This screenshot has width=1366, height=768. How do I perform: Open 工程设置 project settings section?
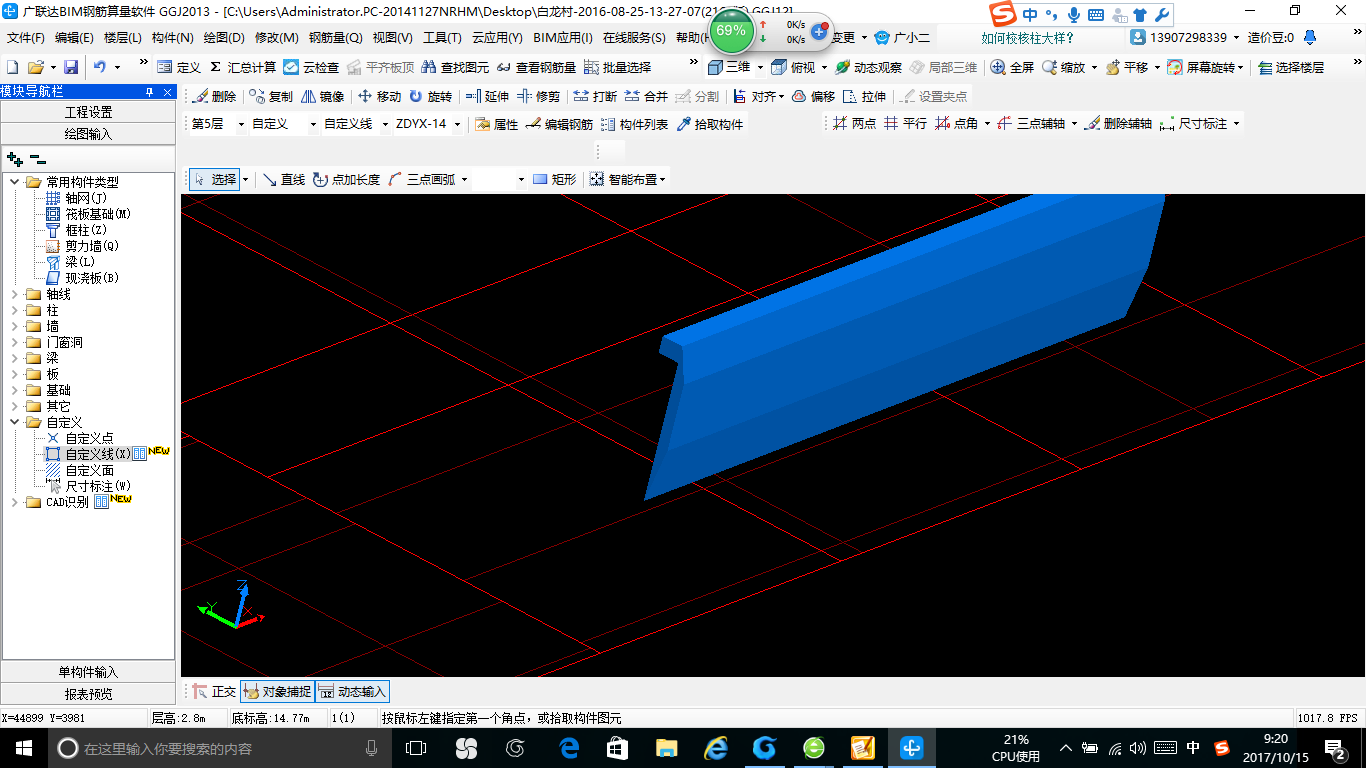88,112
